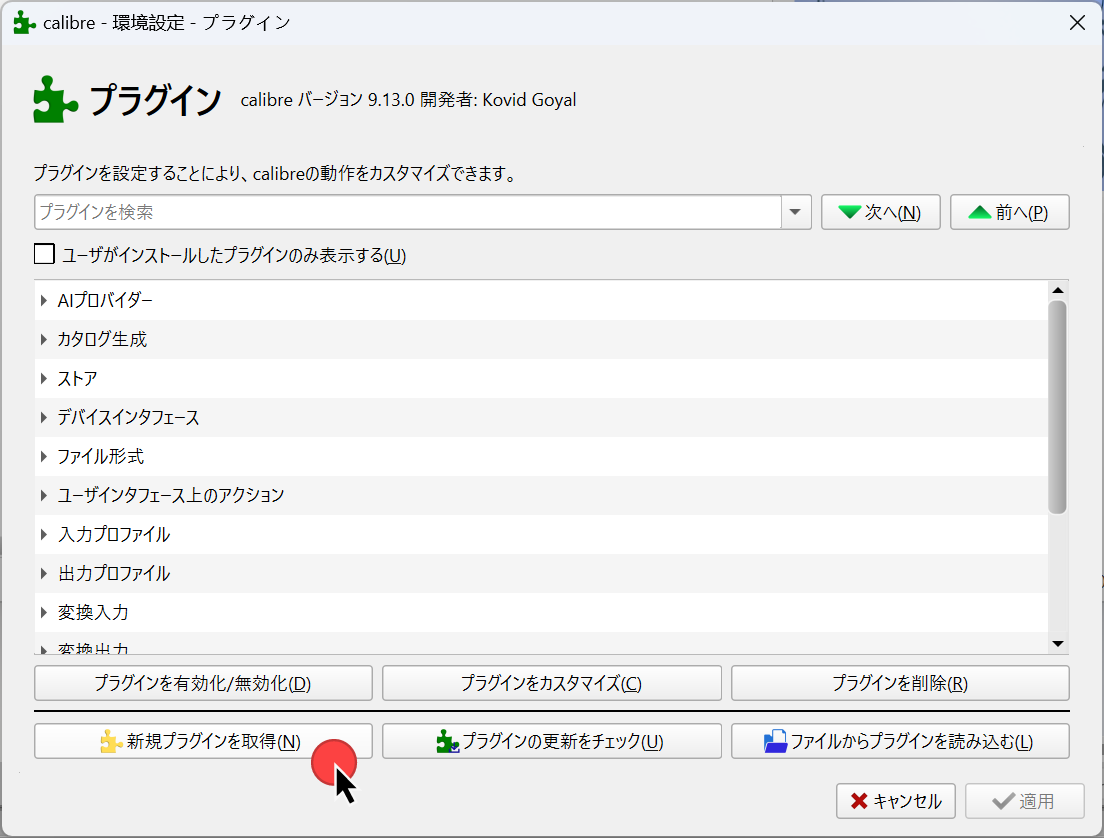Cancel the dialog with キャンセル
The image size is (1104, 838).
tap(896, 801)
